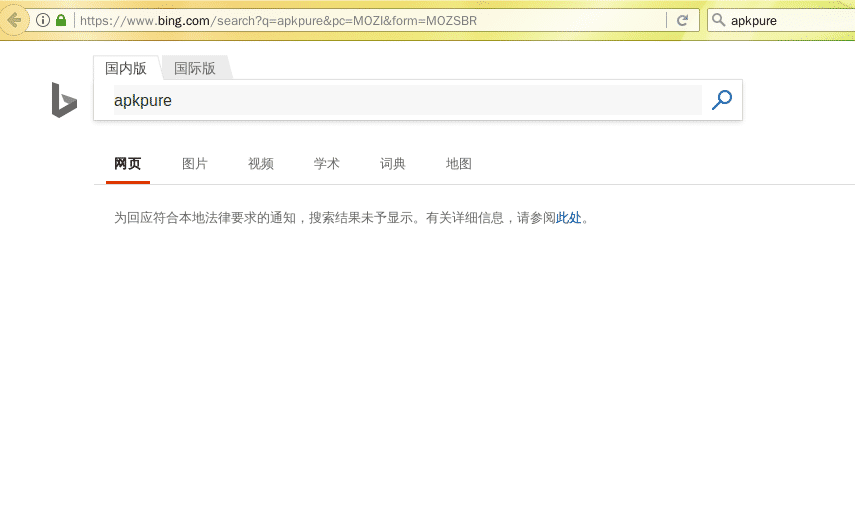This screenshot has height=527, width=855.
Task: Submit search with the blue magnifier icon
Action: [722, 100]
